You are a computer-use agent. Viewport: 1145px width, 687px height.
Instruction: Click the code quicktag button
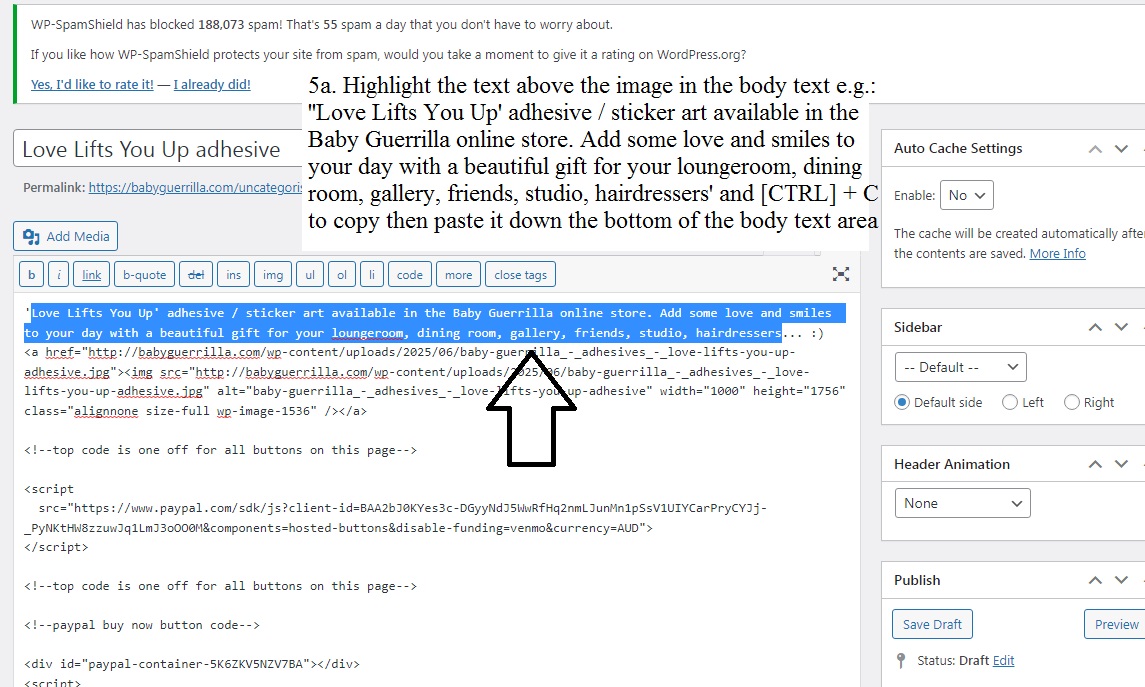(x=410, y=275)
